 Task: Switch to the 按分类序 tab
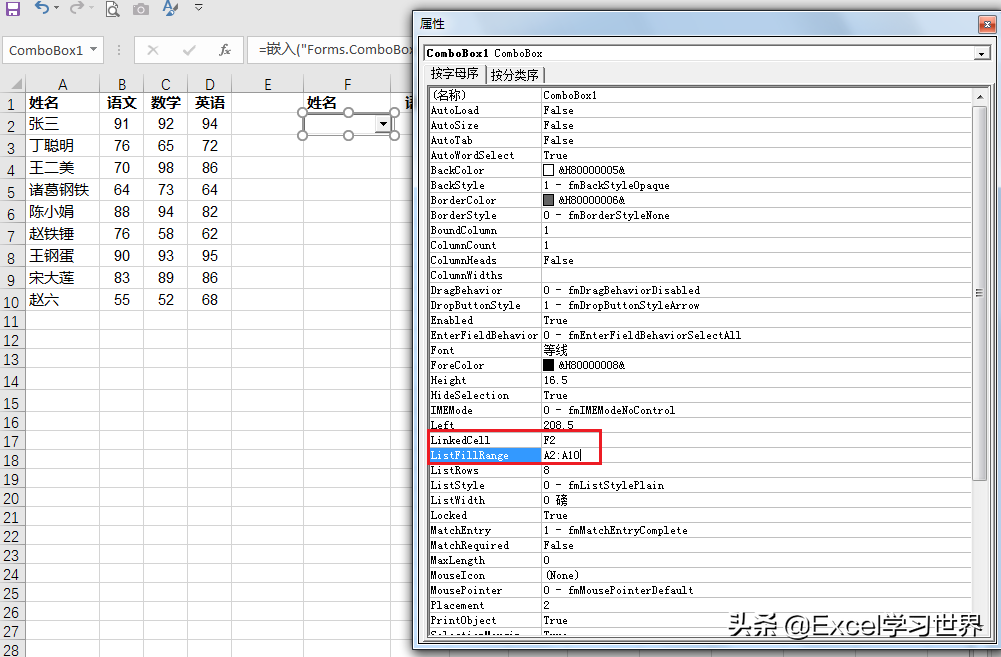coord(515,75)
